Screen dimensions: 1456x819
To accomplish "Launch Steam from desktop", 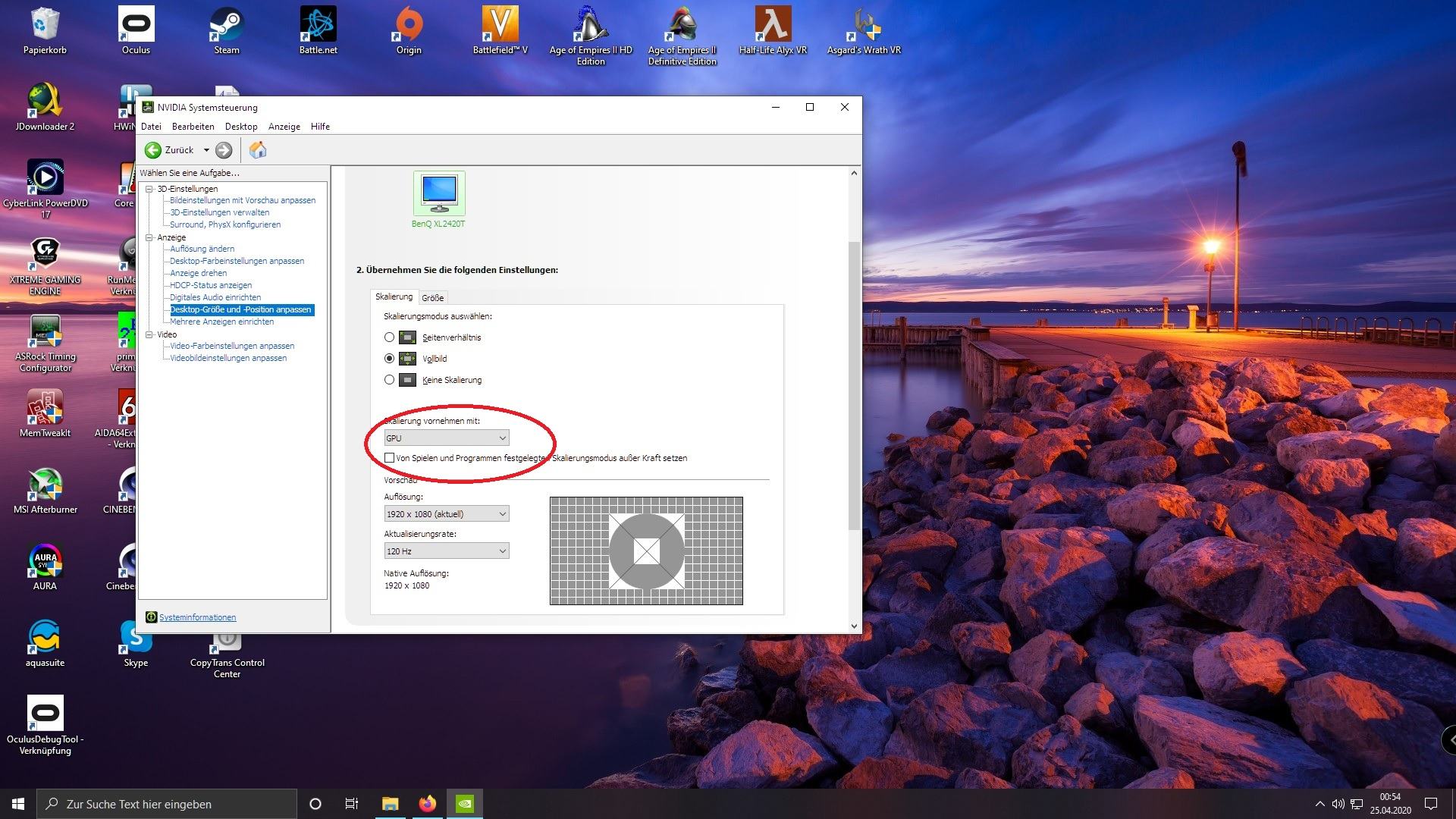I will [227, 31].
